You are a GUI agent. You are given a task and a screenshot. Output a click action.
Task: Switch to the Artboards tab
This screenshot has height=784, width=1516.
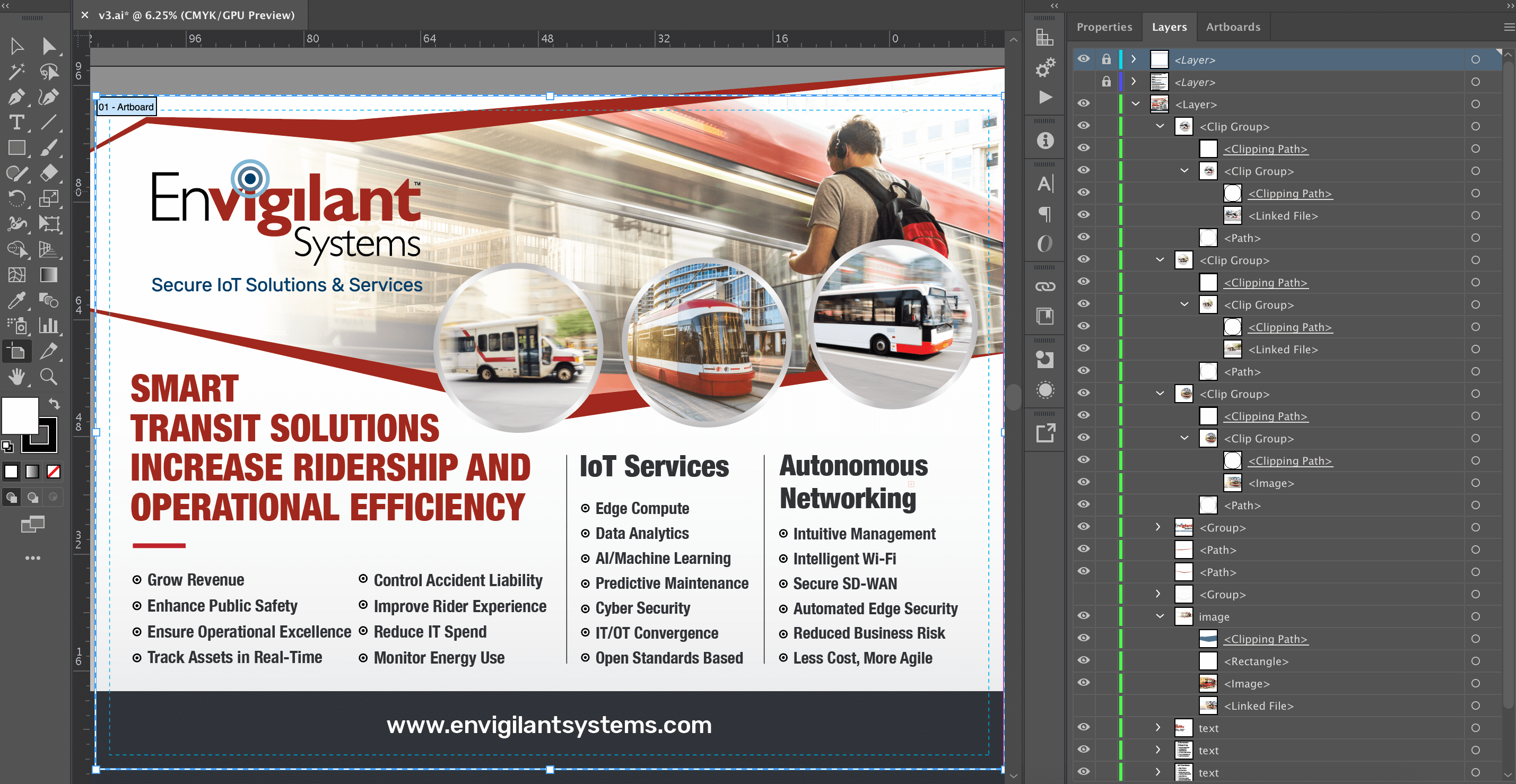pos(1233,27)
